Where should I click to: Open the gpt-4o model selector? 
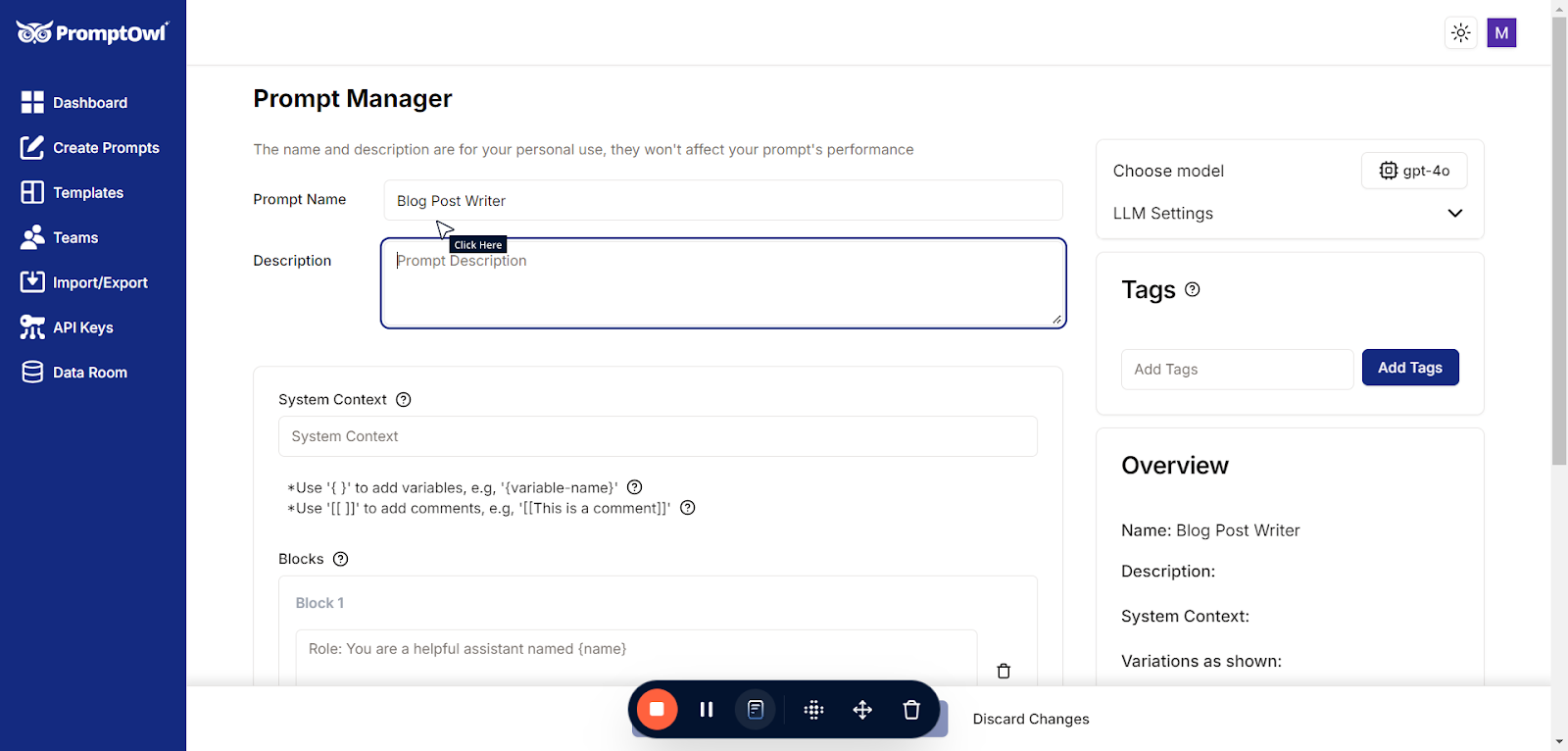pos(1414,171)
